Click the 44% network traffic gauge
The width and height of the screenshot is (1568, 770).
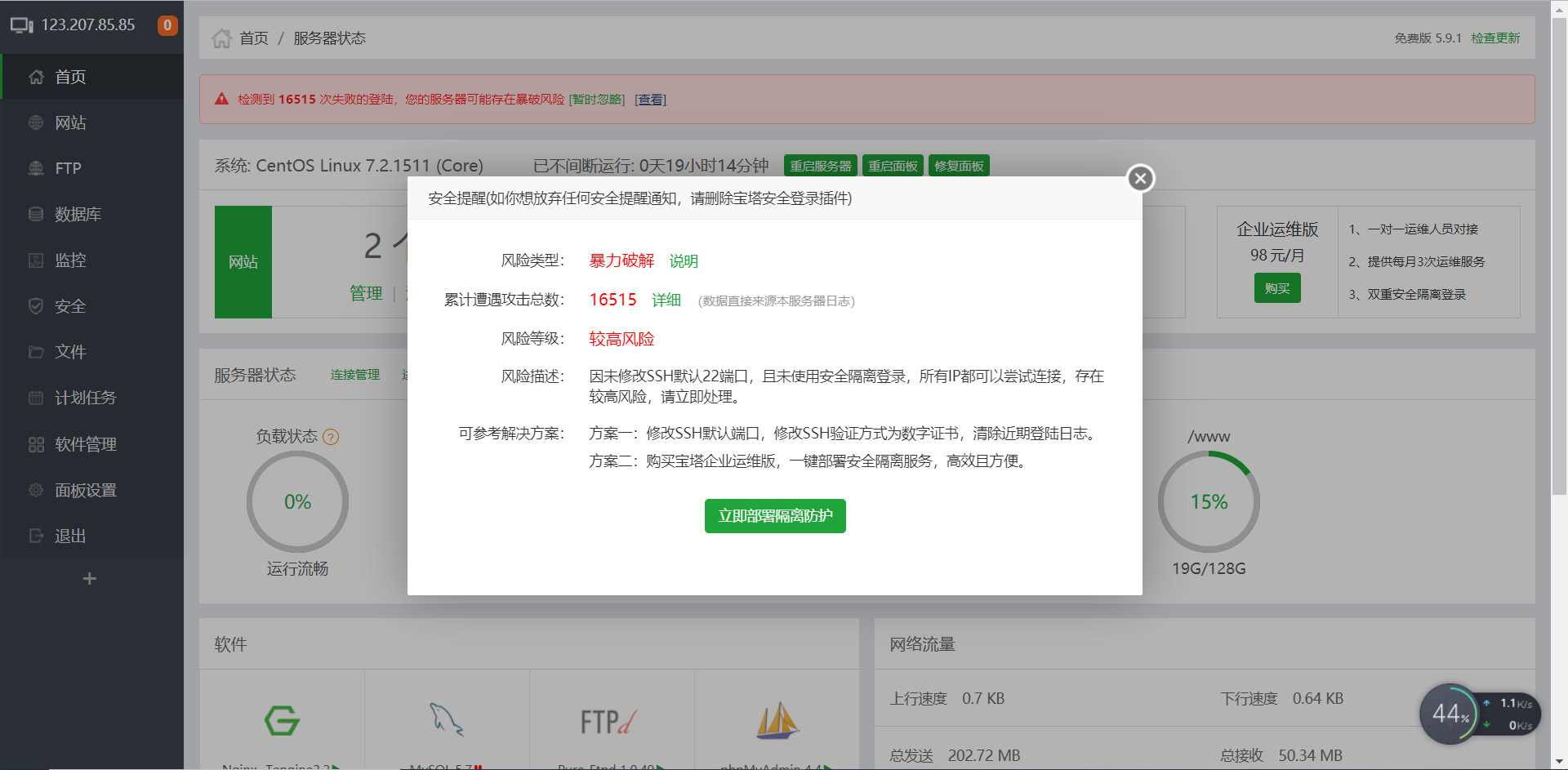[1450, 714]
